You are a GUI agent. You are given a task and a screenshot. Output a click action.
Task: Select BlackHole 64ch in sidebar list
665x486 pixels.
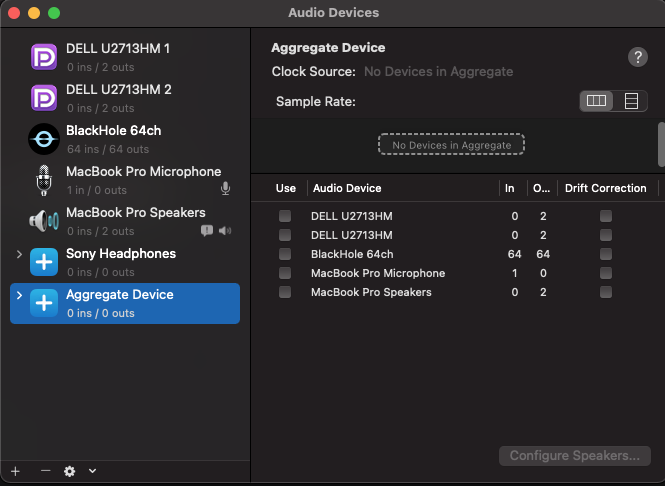(x=125, y=139)
